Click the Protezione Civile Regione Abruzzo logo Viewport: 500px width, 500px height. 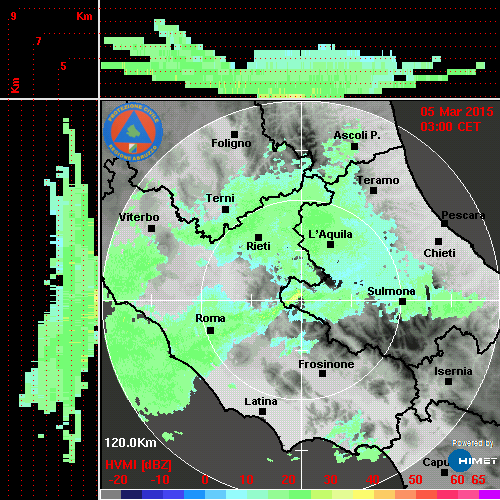click(x=133, y=132)
